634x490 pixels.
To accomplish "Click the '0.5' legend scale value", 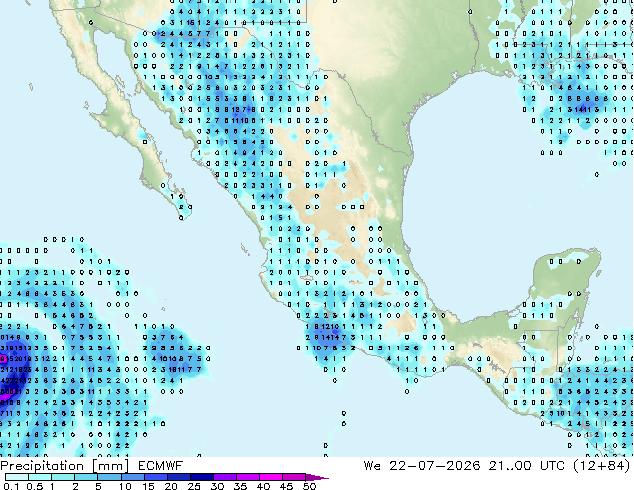I will 35,486.
